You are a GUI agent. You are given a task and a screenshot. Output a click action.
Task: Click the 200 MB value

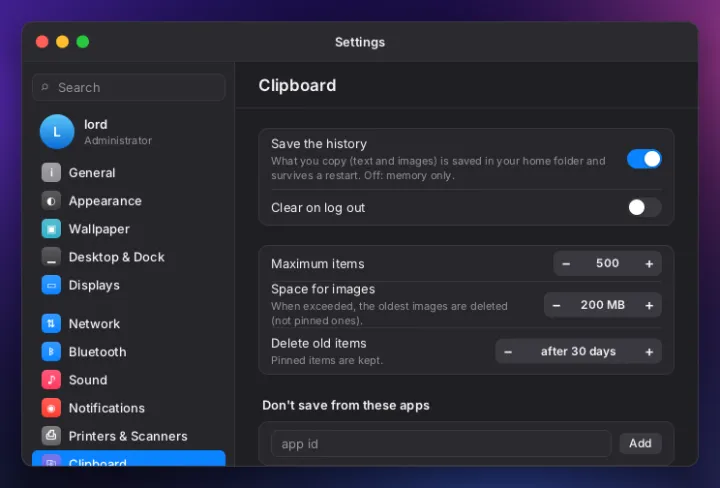click(602, 305)
